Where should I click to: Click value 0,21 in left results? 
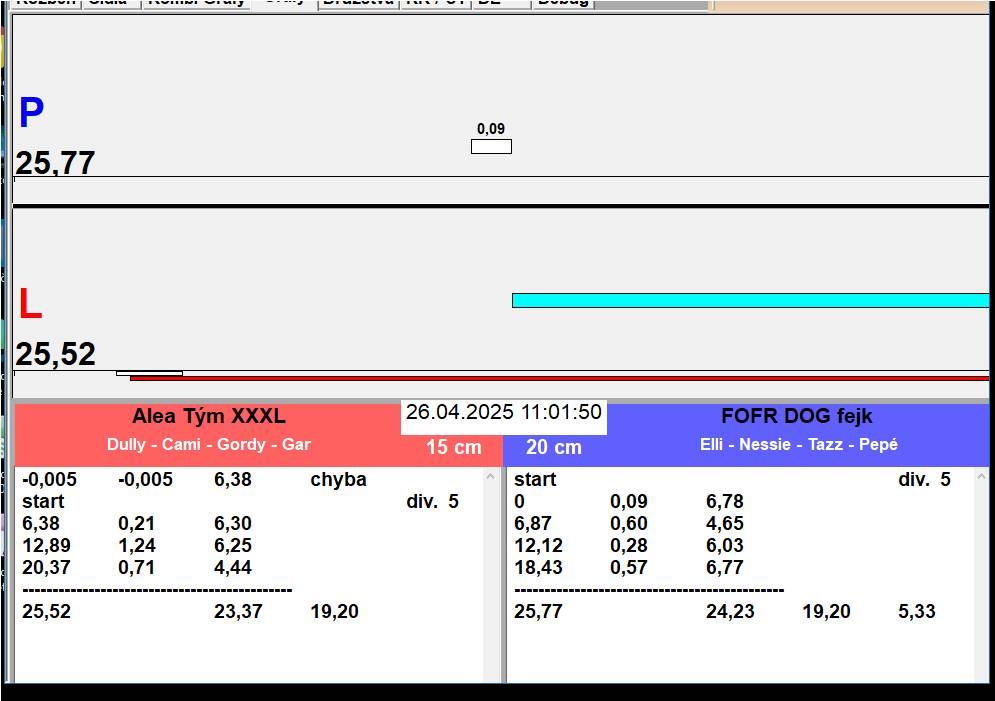pyautogui.click(x=136, y=523)
